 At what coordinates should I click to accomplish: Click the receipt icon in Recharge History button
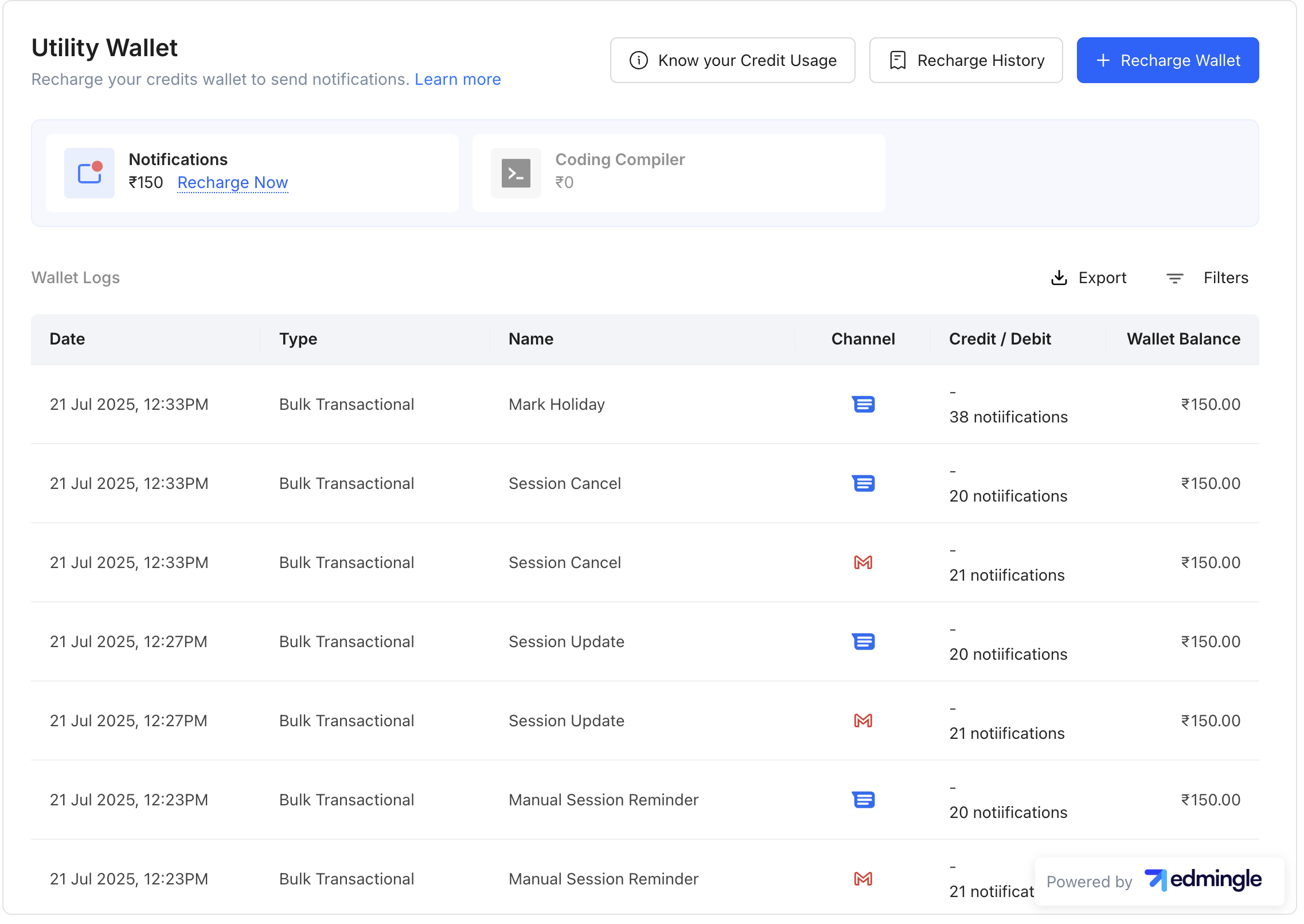[898, 60]
